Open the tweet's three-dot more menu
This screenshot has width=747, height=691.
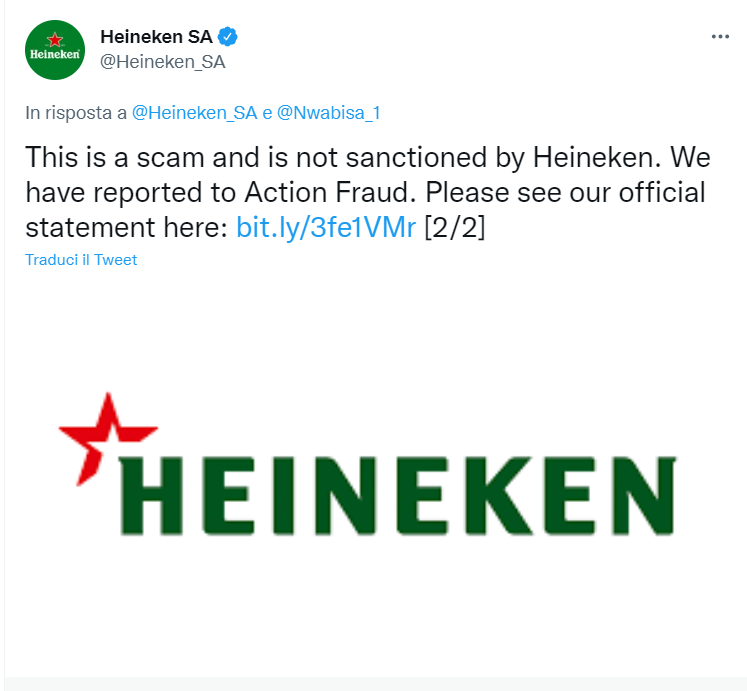click(x=720, y=37)
